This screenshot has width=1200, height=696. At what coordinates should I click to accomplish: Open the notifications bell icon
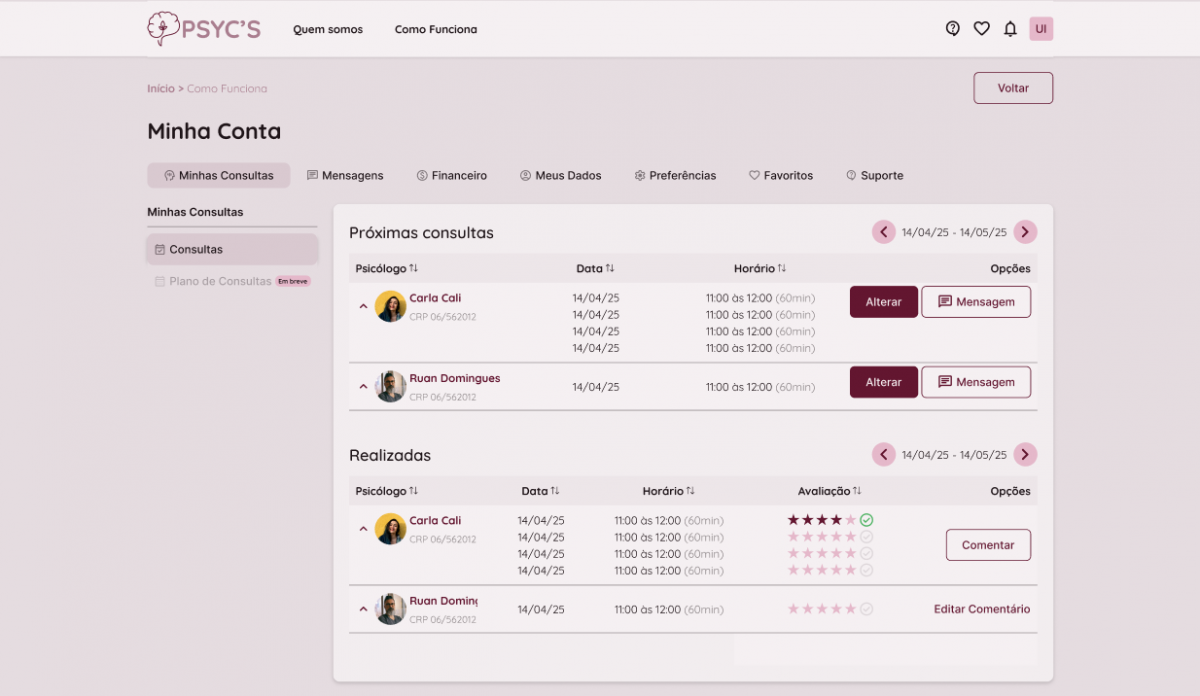click(1010, 29)
